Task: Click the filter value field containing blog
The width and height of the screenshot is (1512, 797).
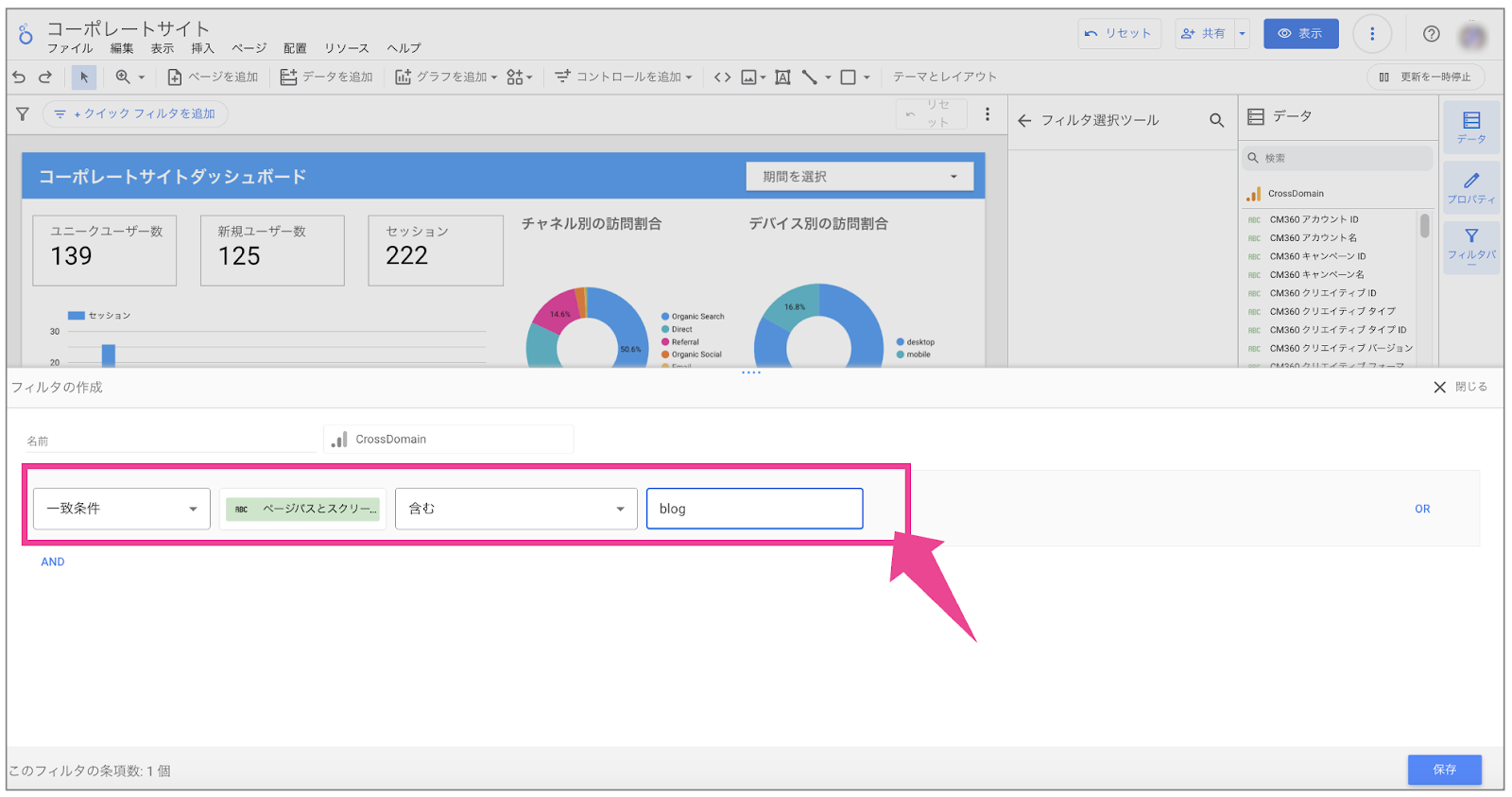Action: click(x=755, y=509)
